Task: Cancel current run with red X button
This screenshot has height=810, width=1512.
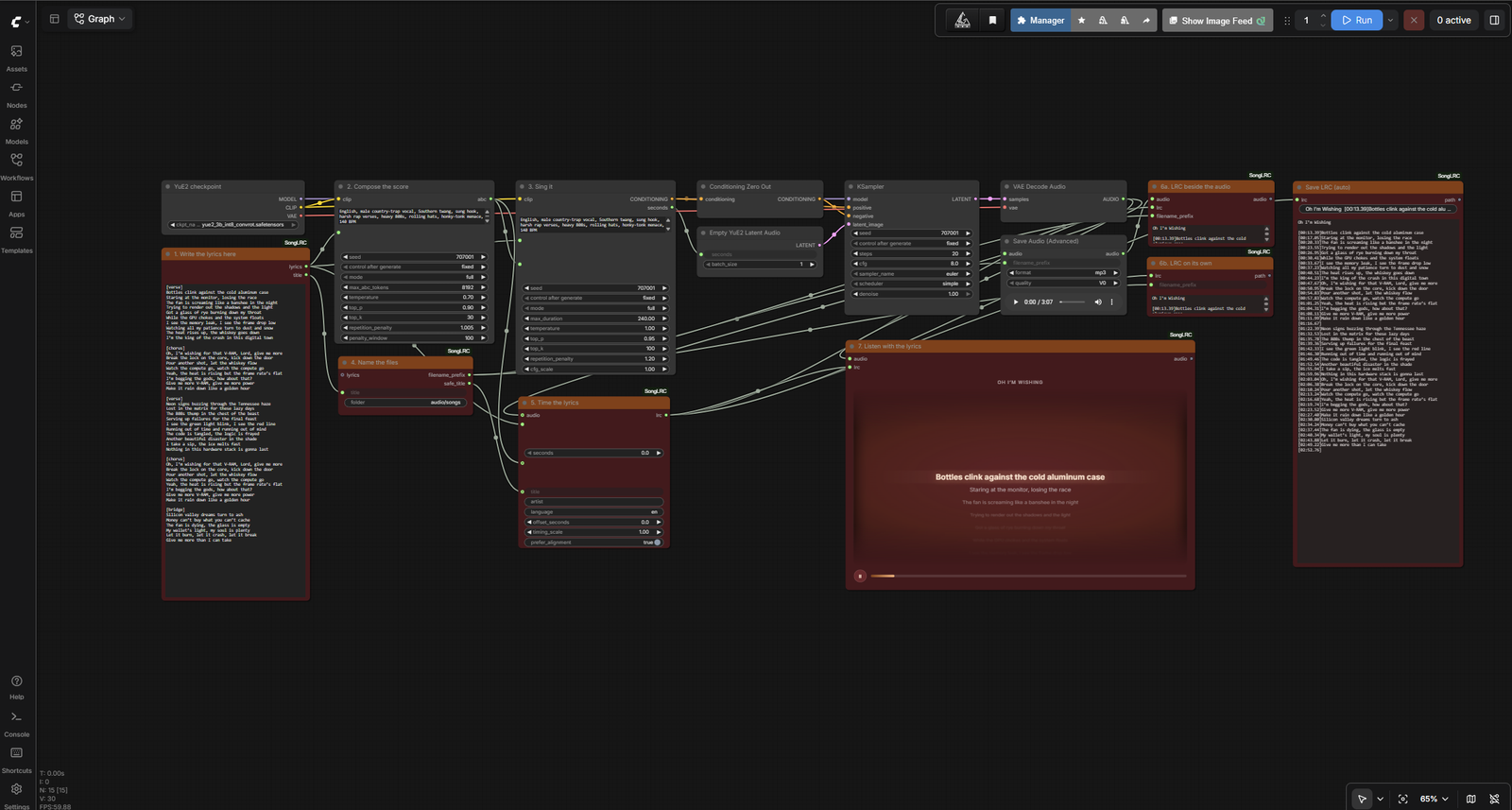Action: coord(1414,20)
